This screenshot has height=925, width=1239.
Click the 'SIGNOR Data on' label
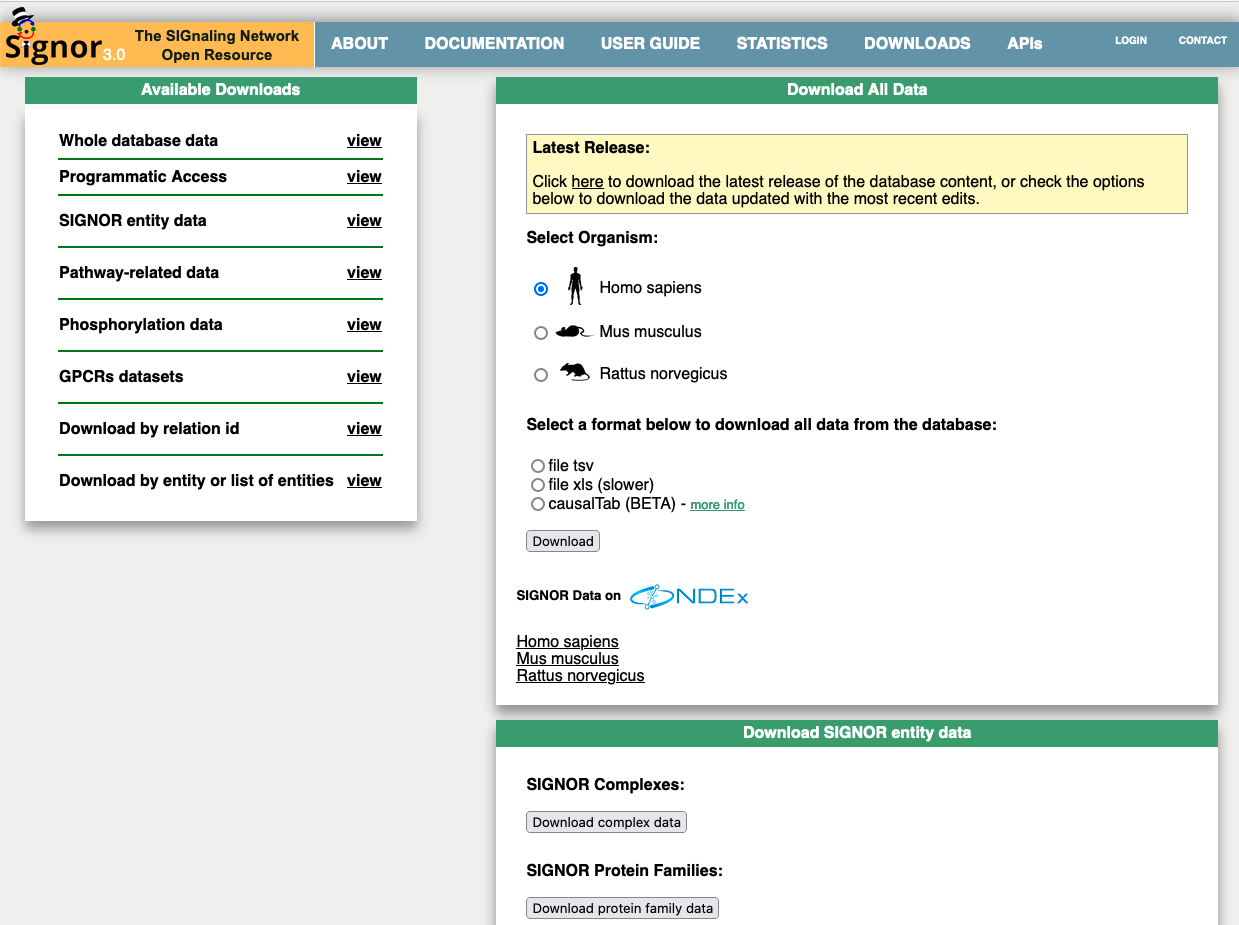(568, 596)
